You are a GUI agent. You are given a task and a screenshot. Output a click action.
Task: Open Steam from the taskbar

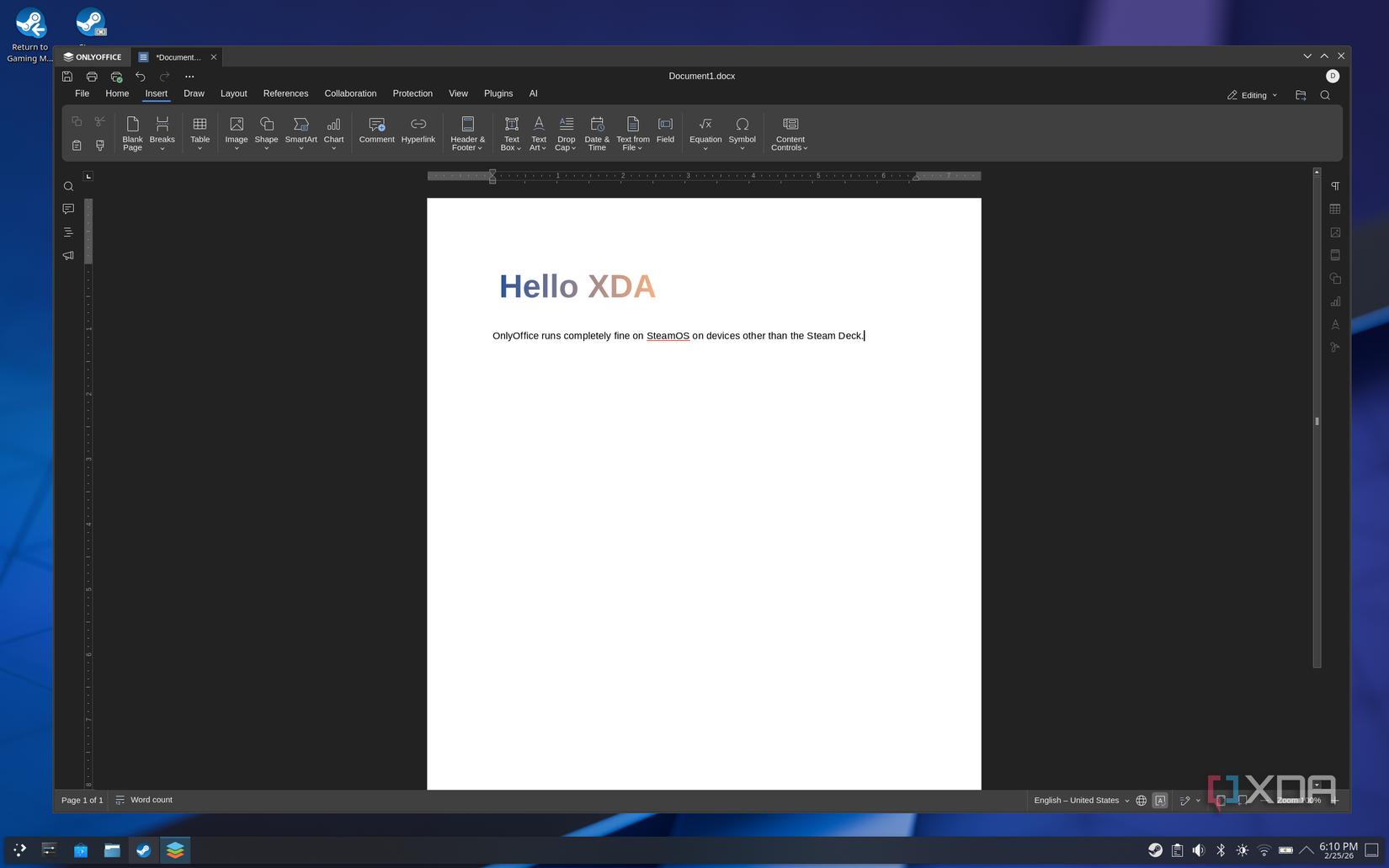pos(143,850)
